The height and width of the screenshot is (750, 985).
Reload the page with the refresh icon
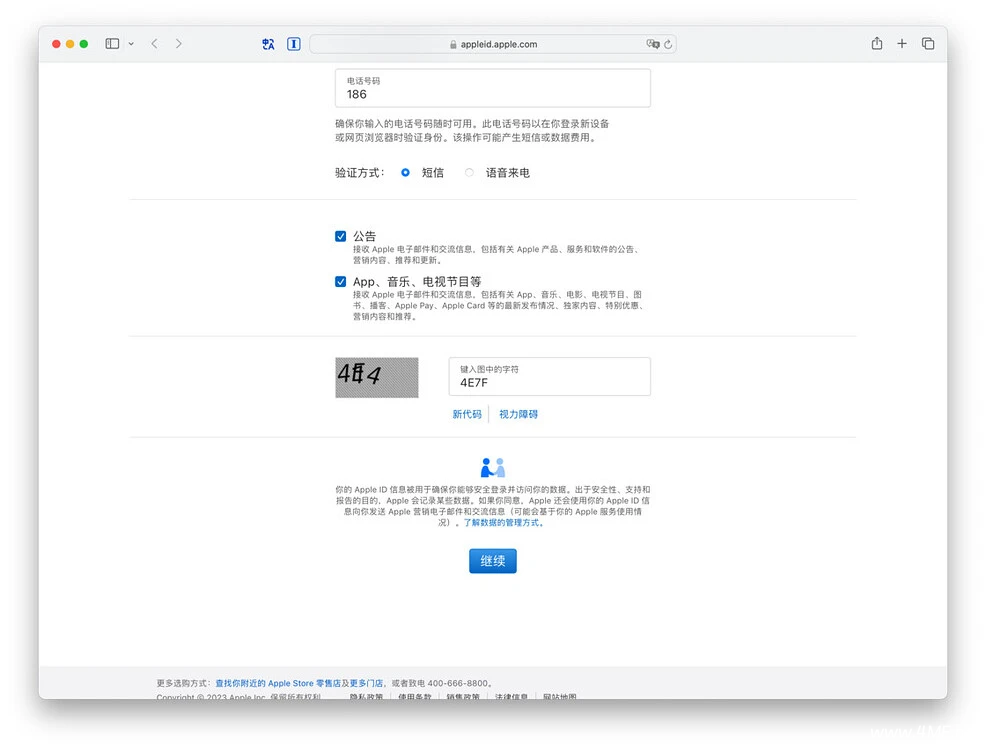[668, 44]
